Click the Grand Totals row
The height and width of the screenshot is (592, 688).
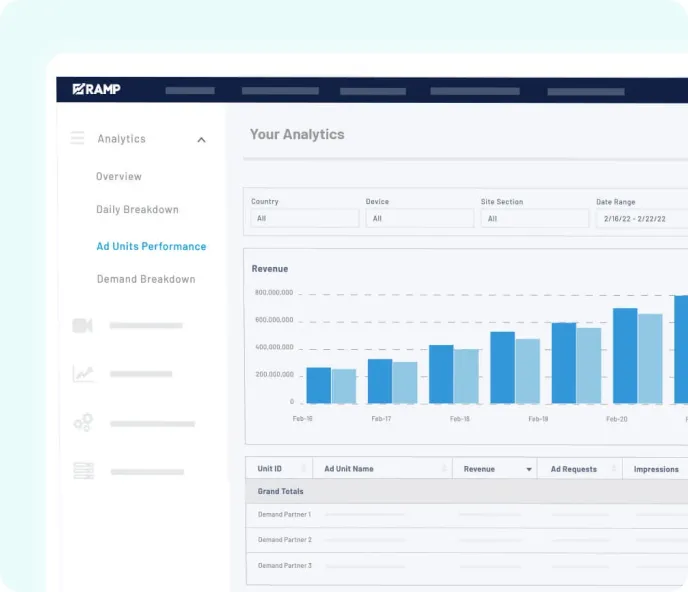point(467,491)
